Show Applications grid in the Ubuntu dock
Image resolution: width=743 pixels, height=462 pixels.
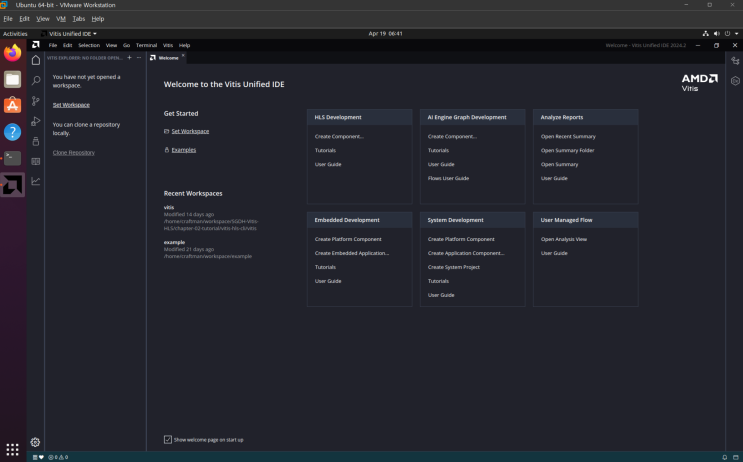coord(13,449)
